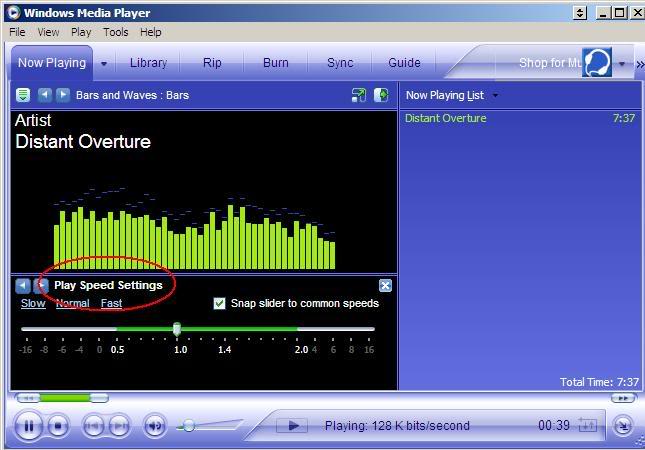Set play speed to Fast

click(111, 304)
